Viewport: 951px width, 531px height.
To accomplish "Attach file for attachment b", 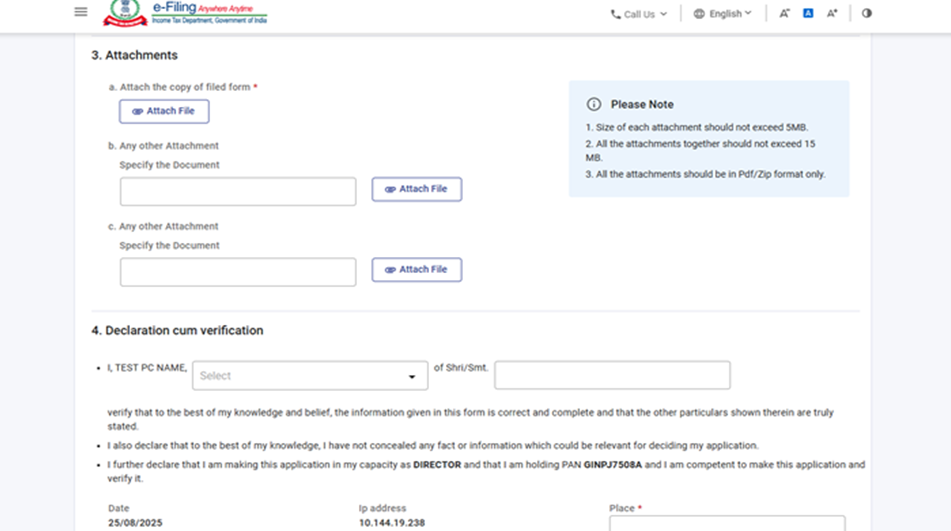I will [x=416, y=189].
